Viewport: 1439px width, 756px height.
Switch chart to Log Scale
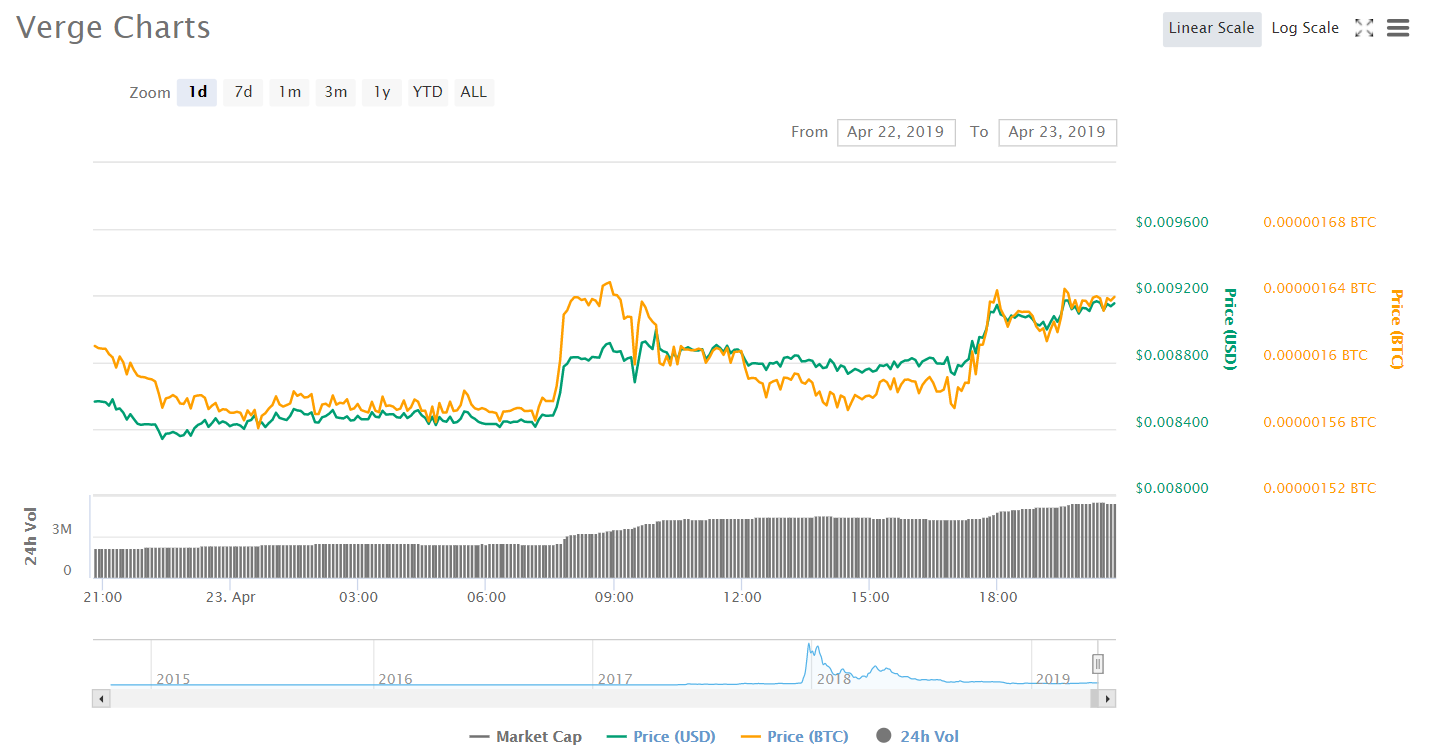[x=1305, y=28]
